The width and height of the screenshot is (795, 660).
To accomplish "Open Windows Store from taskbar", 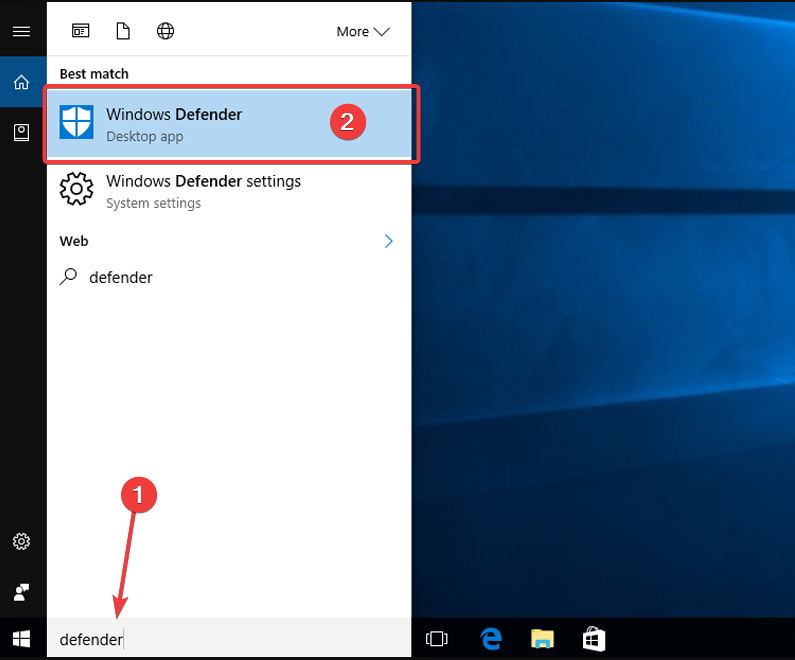I will 594,639.
